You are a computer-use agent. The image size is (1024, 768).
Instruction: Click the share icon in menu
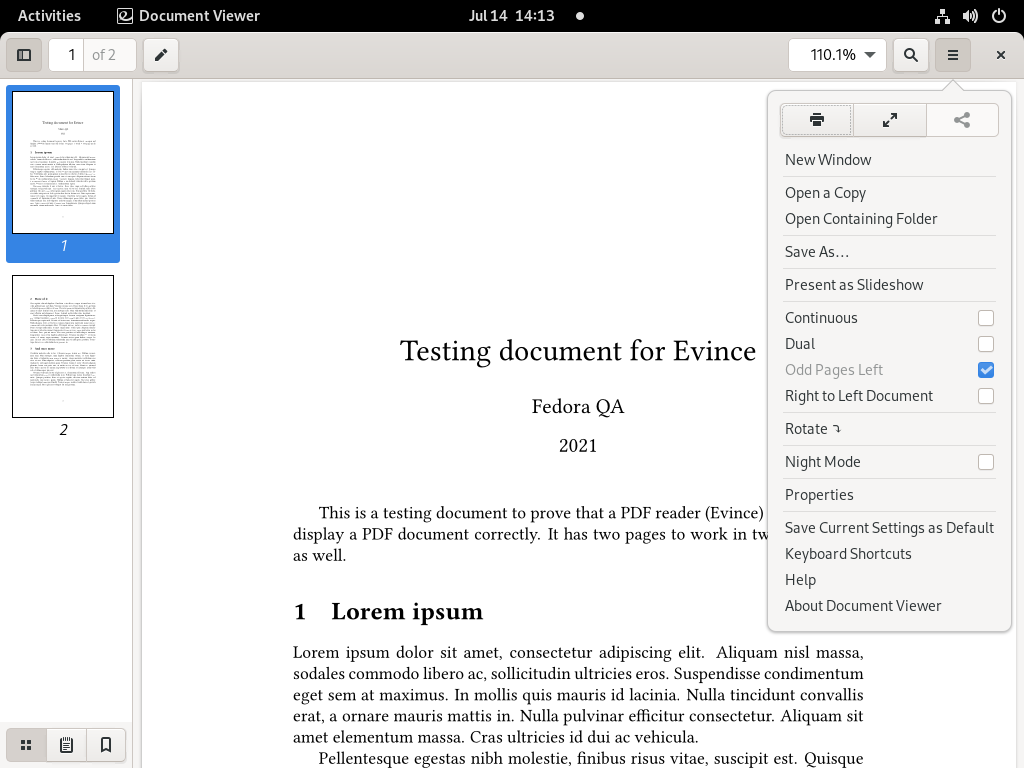coord(962,120)
